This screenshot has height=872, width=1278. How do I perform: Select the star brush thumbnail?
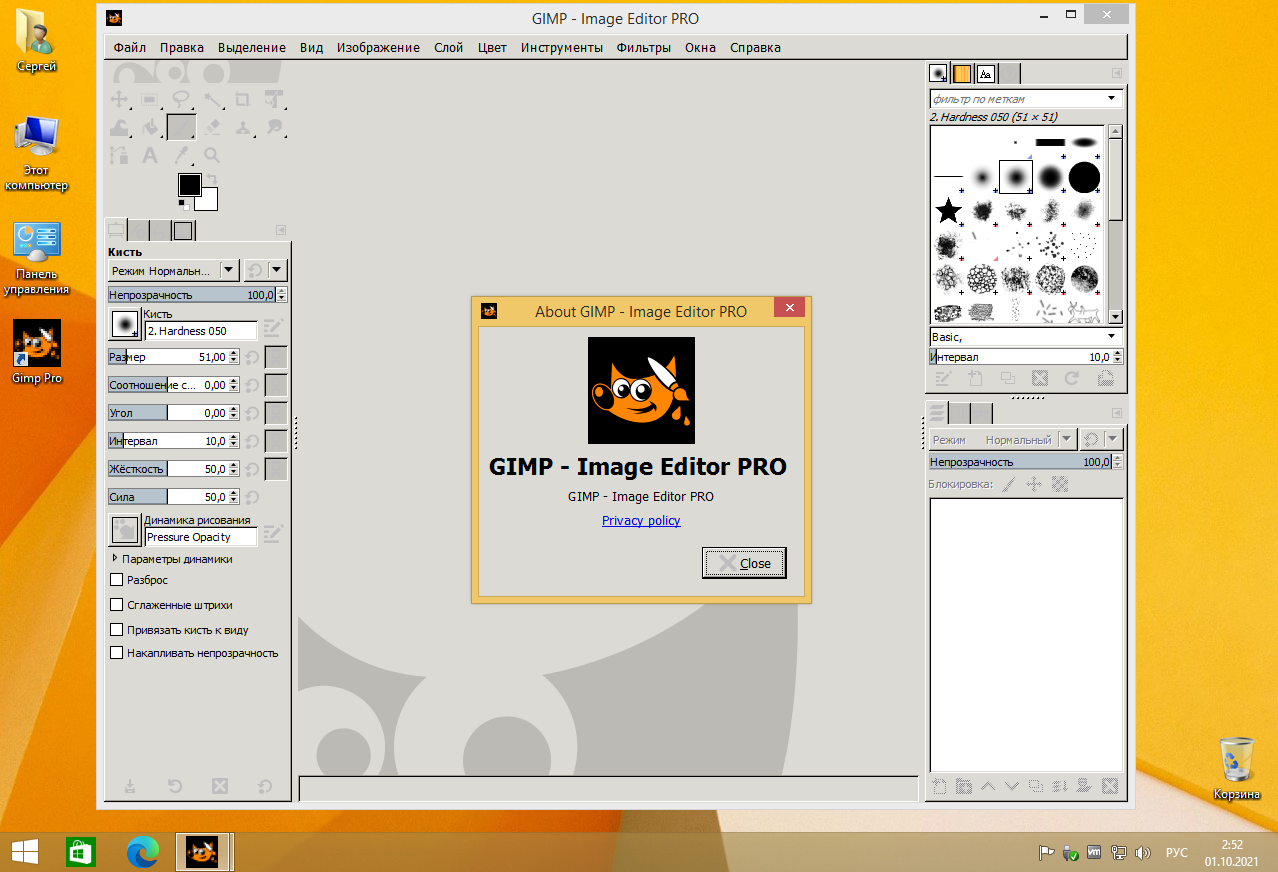pyautogui.click(x=948, y=210)
